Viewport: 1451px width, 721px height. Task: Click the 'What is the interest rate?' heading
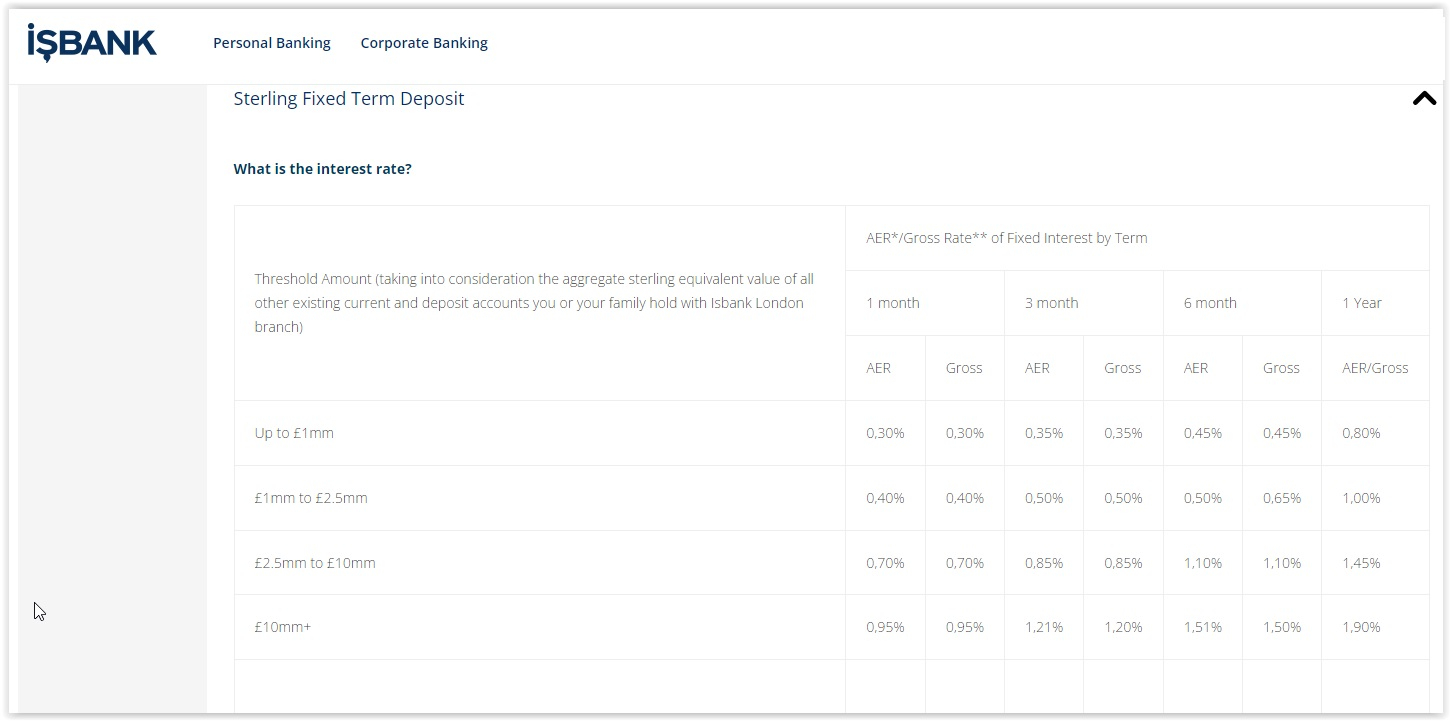click(x=323, y=169)
